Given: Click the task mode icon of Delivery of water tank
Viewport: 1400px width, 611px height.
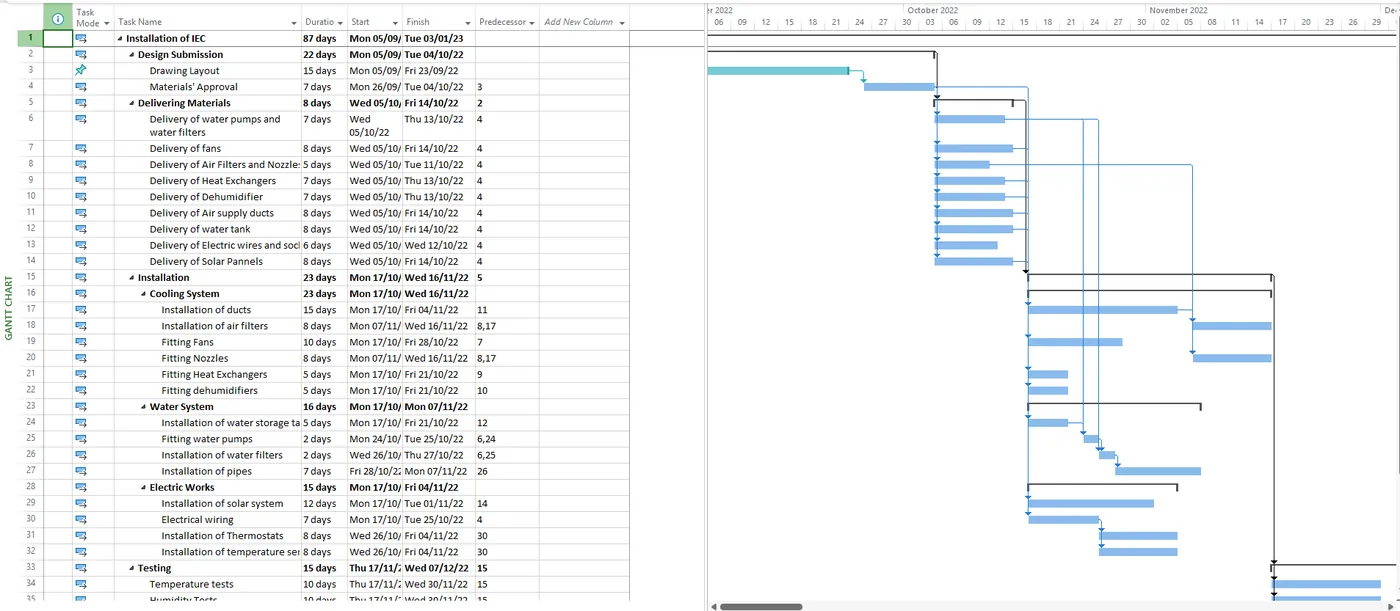Looking at the screenshot, I should tap(81, 228).
